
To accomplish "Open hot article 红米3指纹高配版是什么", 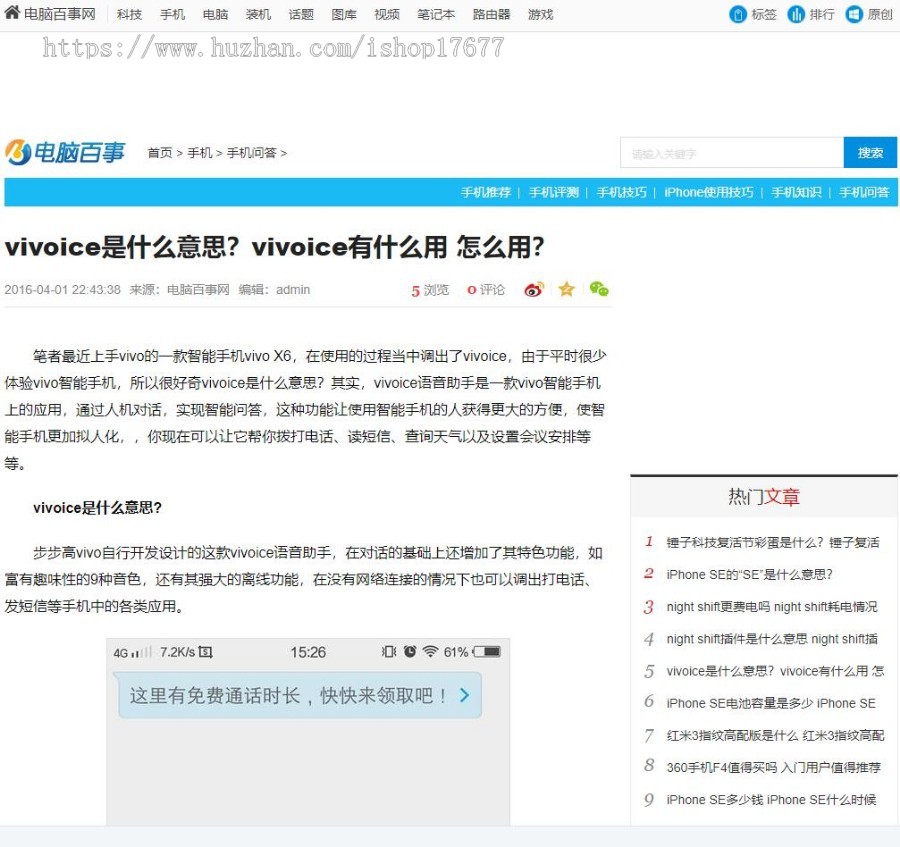I will 775,735.
